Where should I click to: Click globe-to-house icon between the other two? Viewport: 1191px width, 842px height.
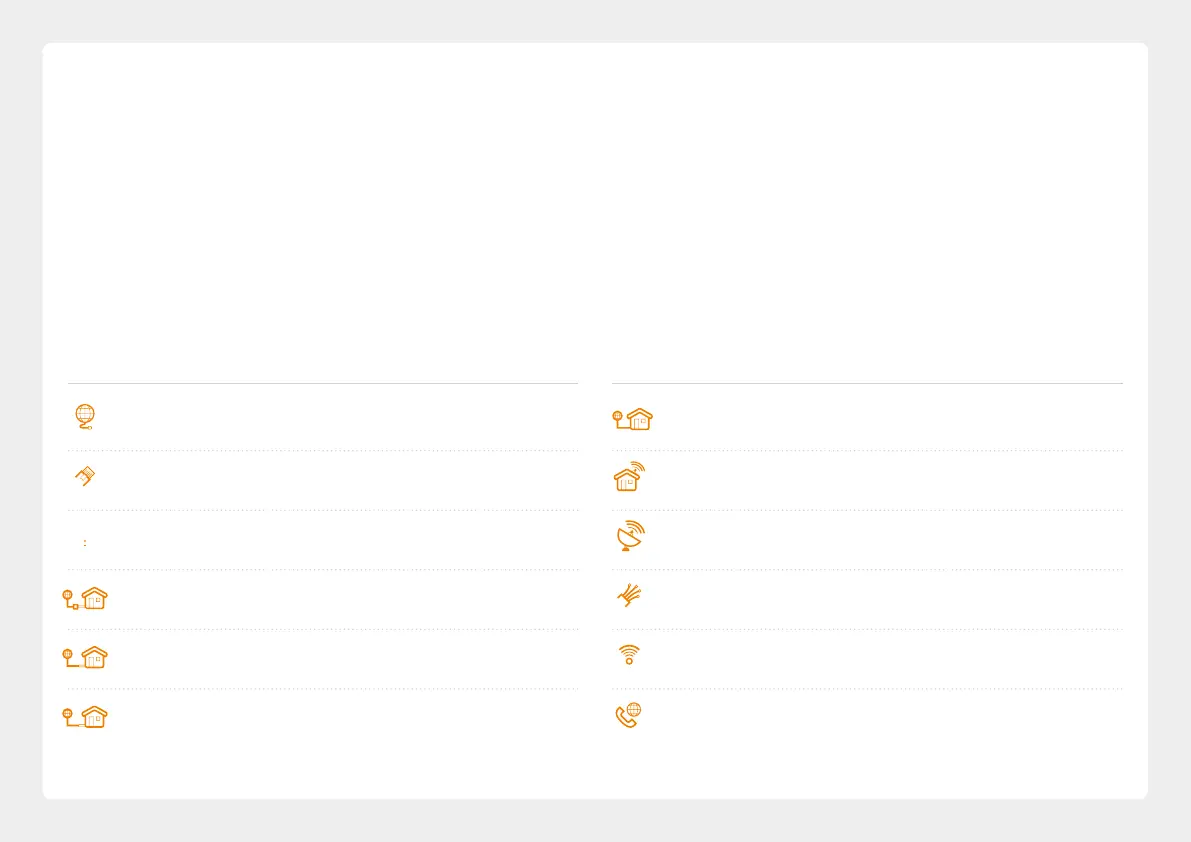[x=85, y=658]
